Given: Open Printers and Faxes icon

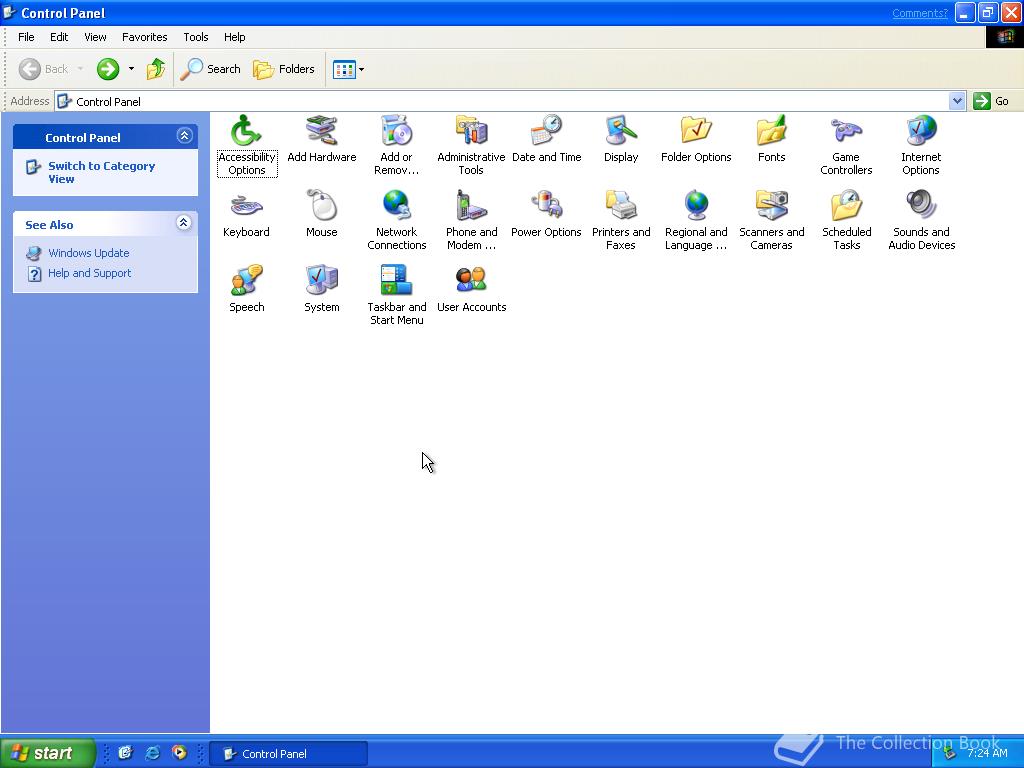Looking at the screenshot, I should pyautogui.click(x=620, y=206).
